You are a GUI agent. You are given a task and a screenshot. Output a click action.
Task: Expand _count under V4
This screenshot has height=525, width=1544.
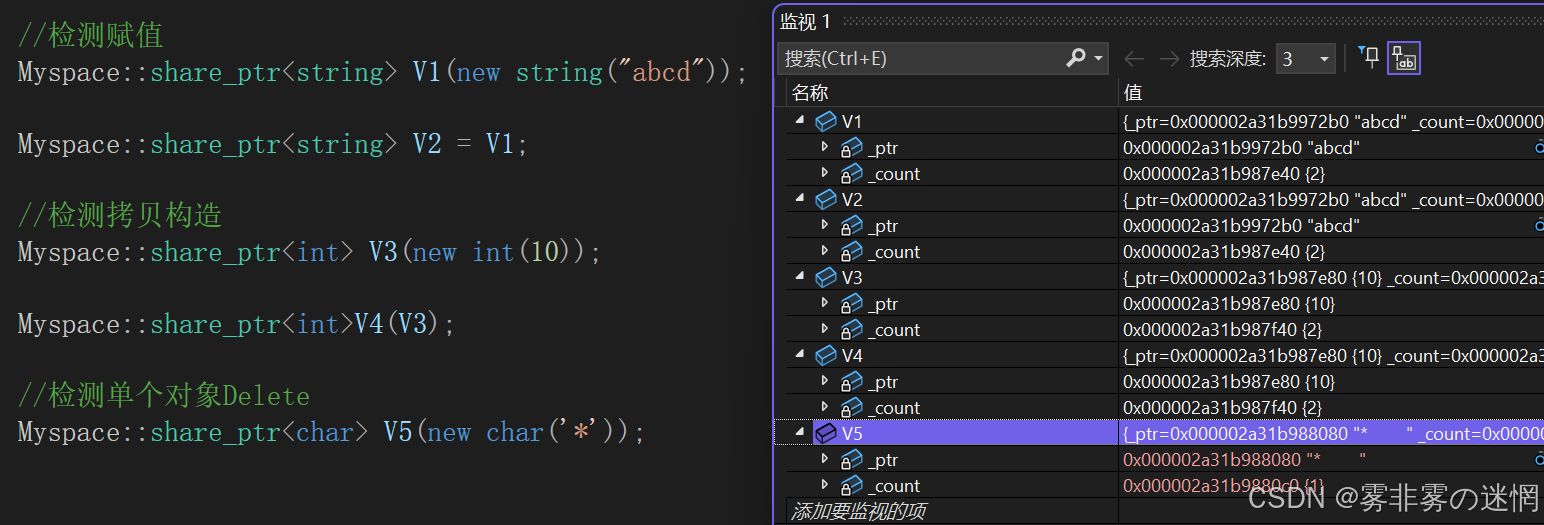(x=825, y=406)
